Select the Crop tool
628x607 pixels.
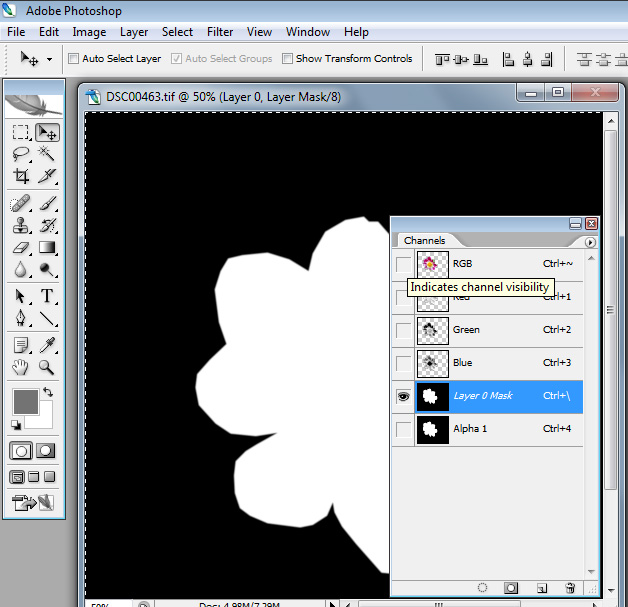(20, 176)
